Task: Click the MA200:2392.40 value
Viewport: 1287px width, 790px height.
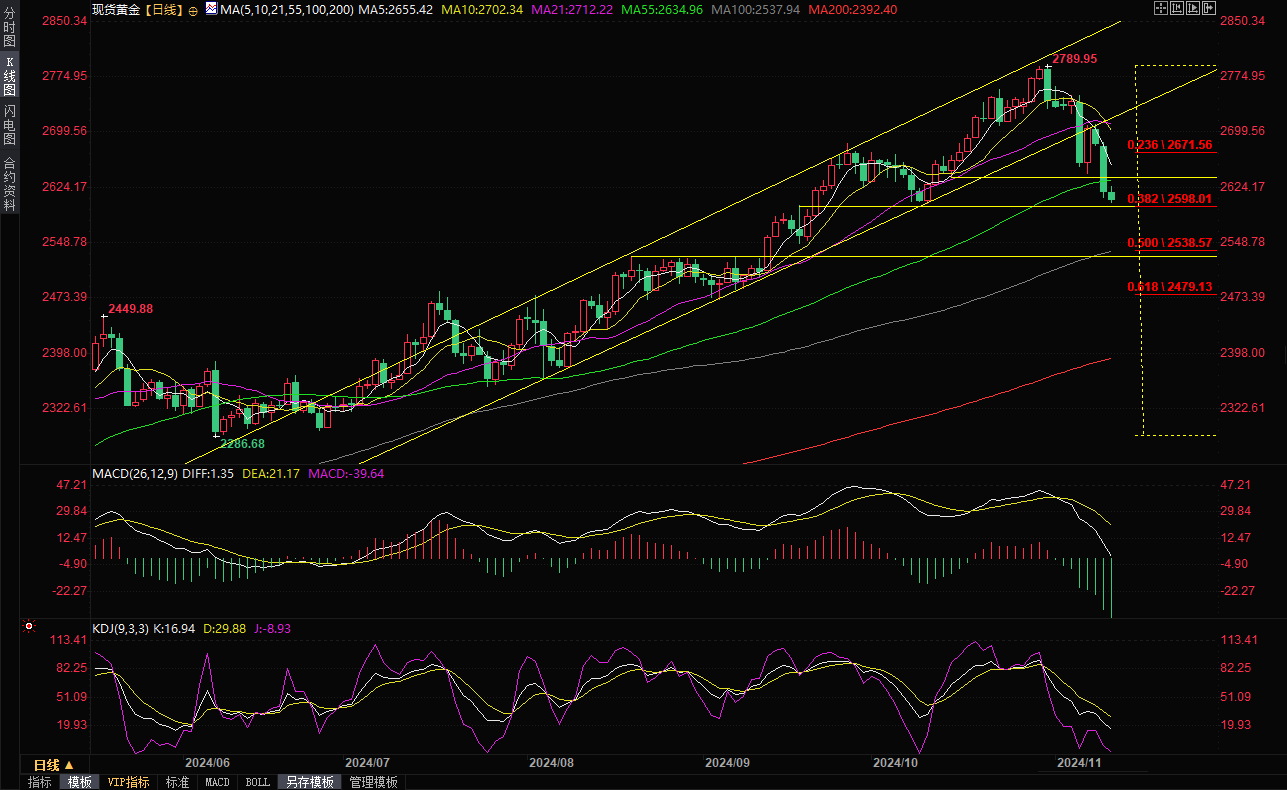Action: [852, 9]
